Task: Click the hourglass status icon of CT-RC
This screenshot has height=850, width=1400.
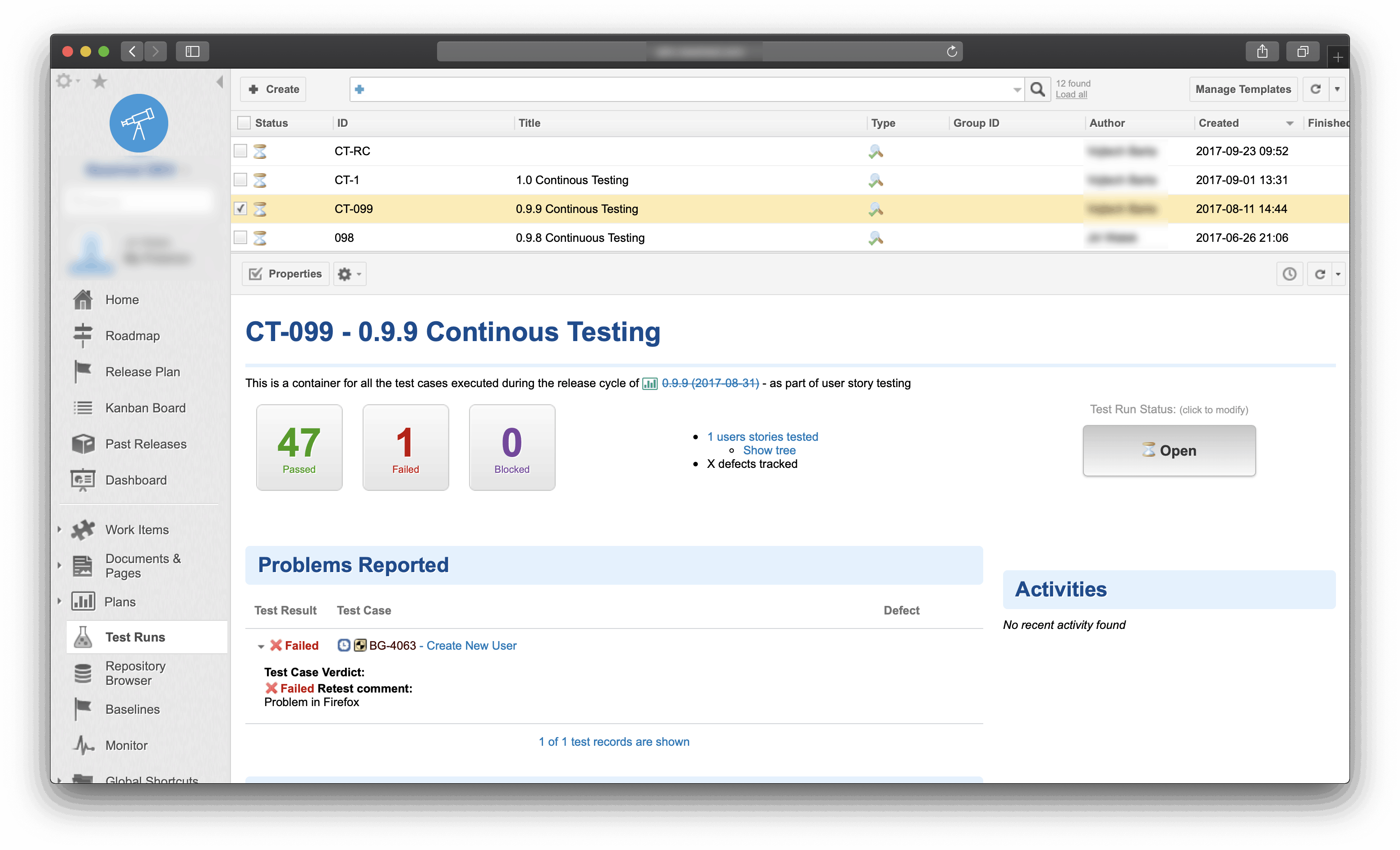Action: pos(260,151)
